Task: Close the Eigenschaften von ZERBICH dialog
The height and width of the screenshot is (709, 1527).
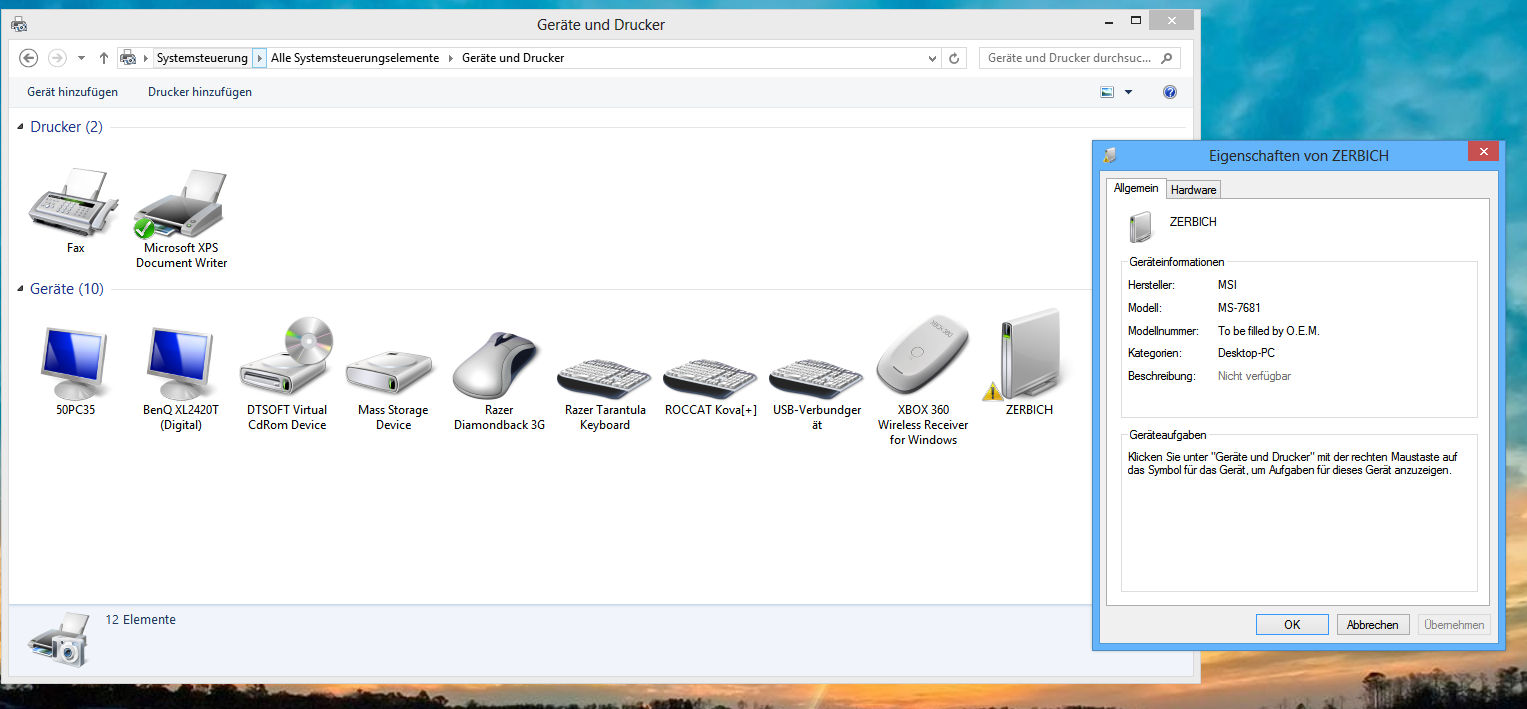Action: click(x=1482, y=151)
